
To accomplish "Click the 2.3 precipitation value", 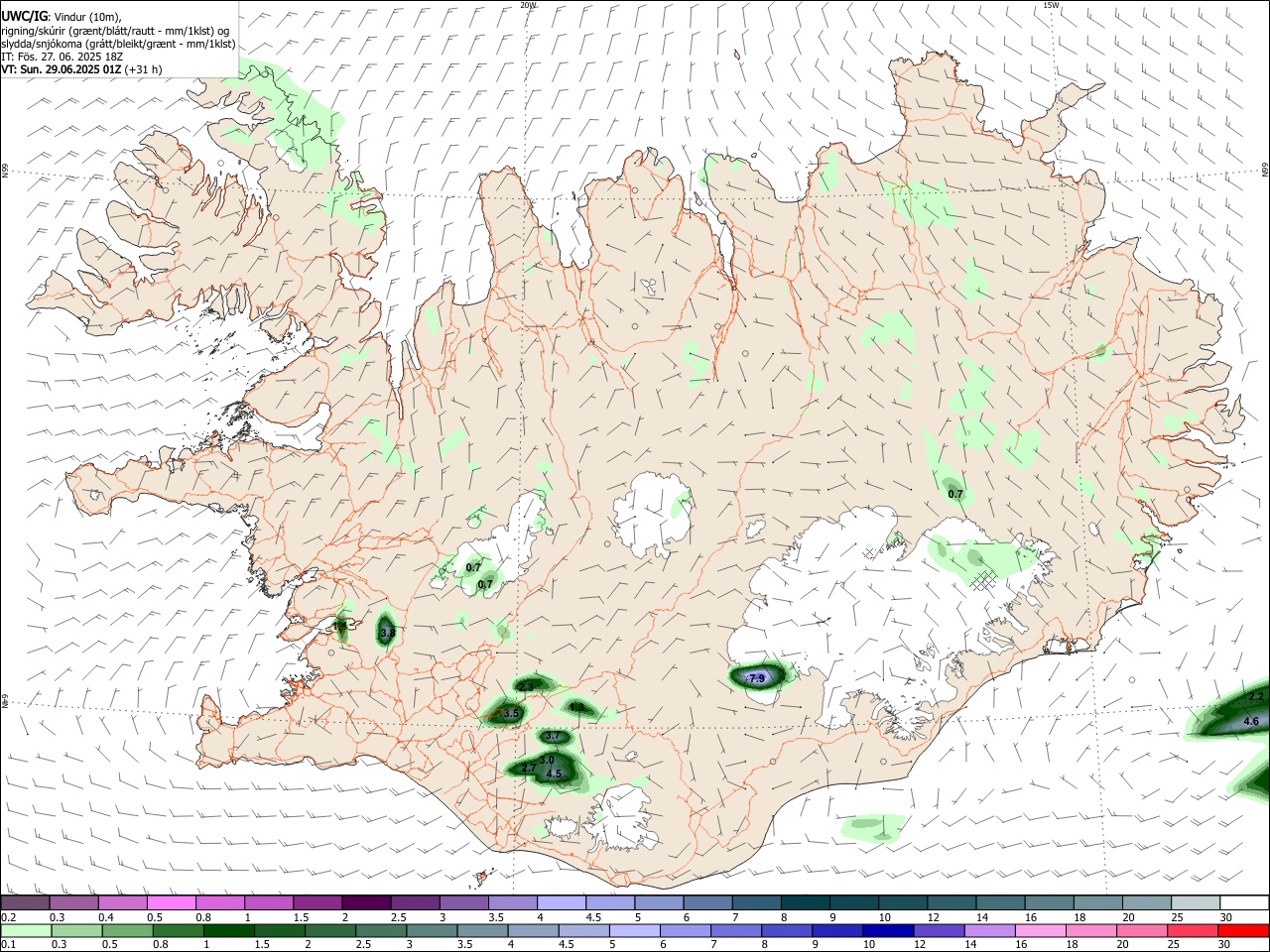I will (526, 686).
